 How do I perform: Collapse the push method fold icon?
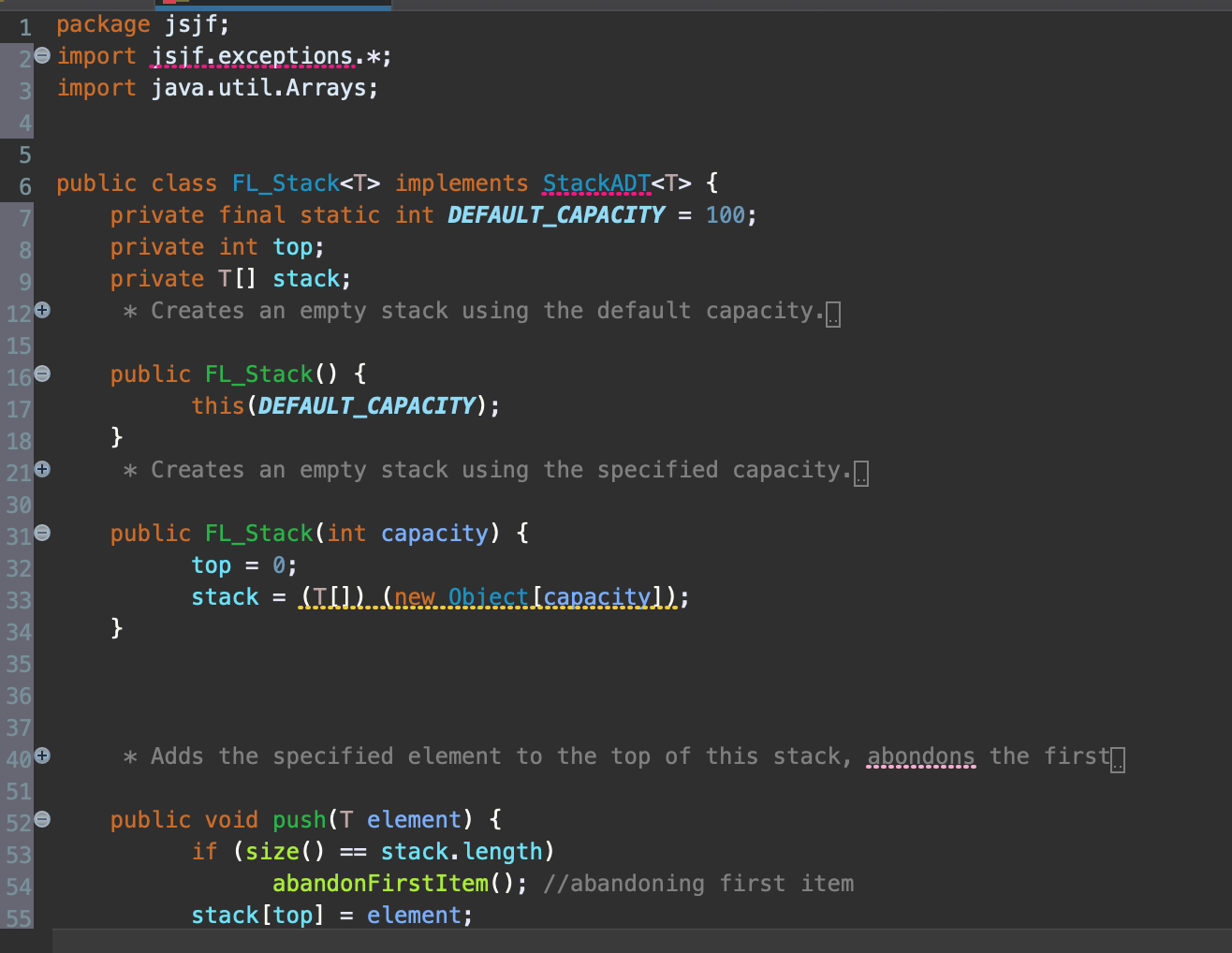41,818
